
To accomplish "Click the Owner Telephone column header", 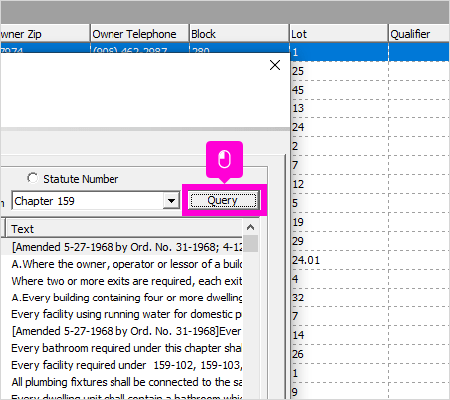I will pyautogui.click(x=140, y=34).
